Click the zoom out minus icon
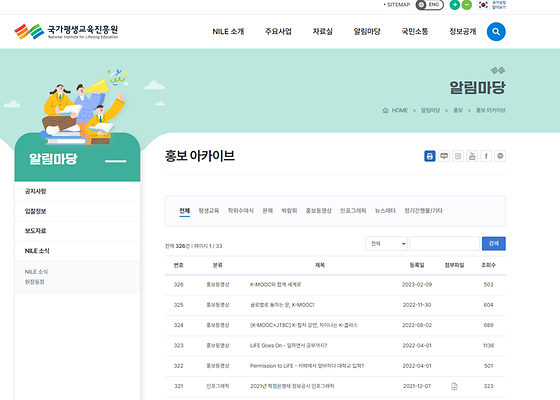Image resolution: width=560 pixels, height=400 pixels. pos(467,5)
